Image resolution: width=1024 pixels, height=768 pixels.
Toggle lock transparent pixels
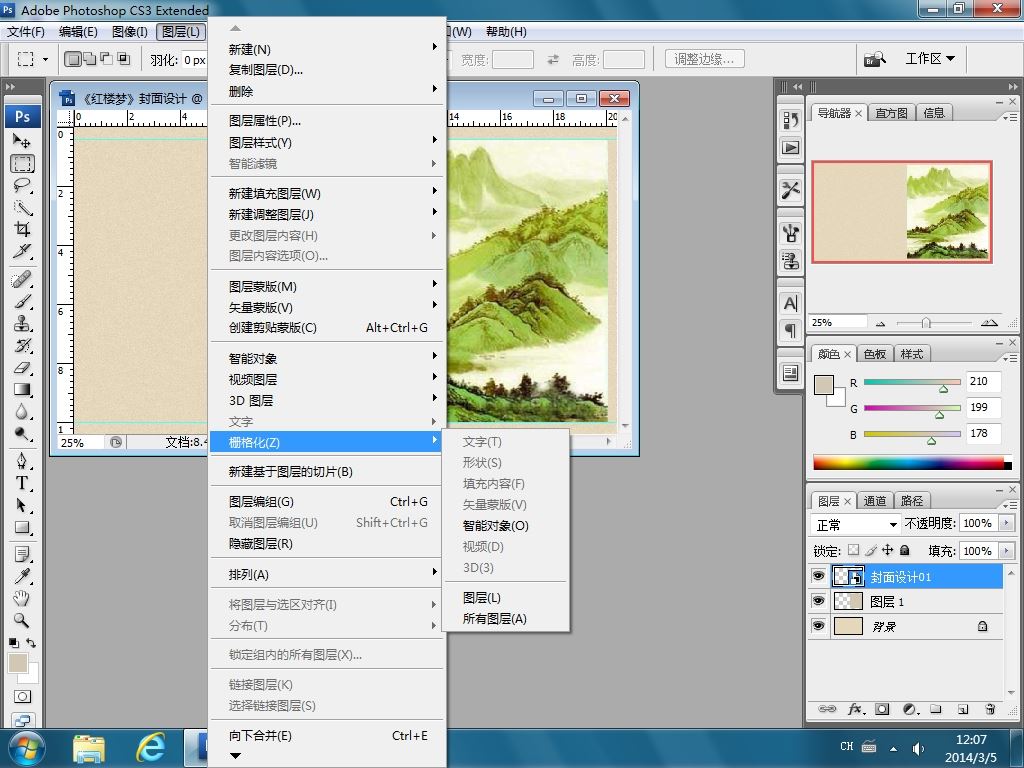point(854,551)
